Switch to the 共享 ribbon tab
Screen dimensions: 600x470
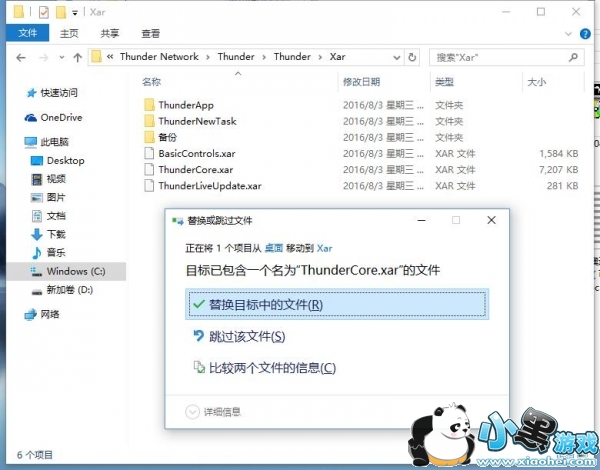click(x=110, y=34)
